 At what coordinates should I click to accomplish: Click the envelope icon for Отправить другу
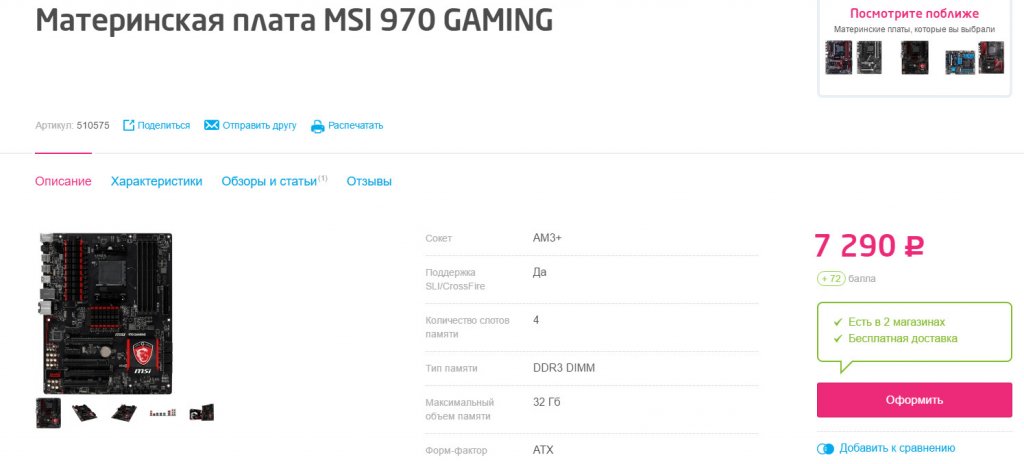click(x=211, y=125)
